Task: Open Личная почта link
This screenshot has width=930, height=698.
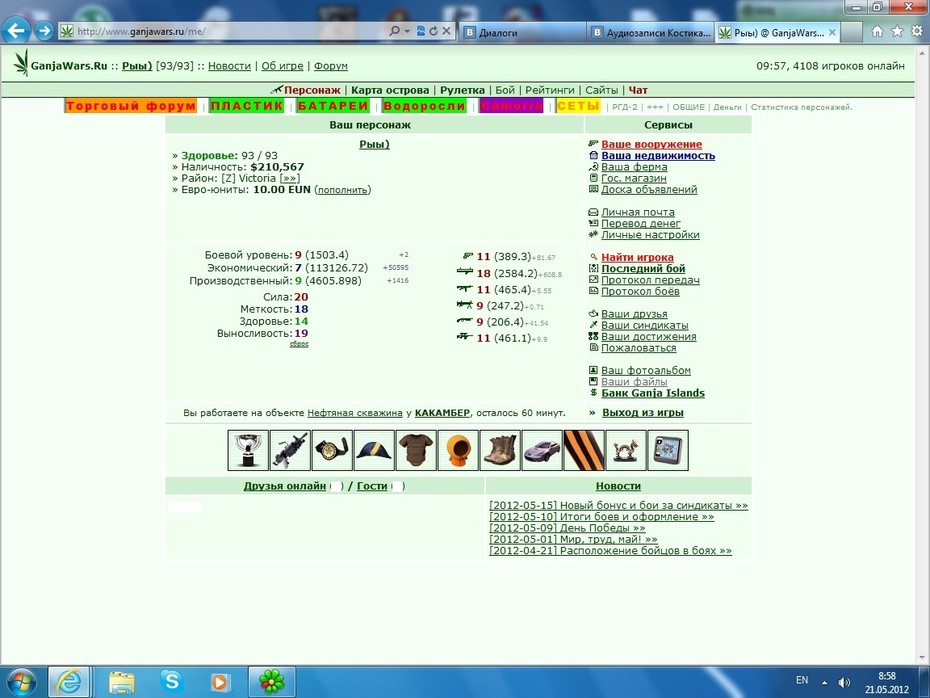Action: (x=638, y=212)
